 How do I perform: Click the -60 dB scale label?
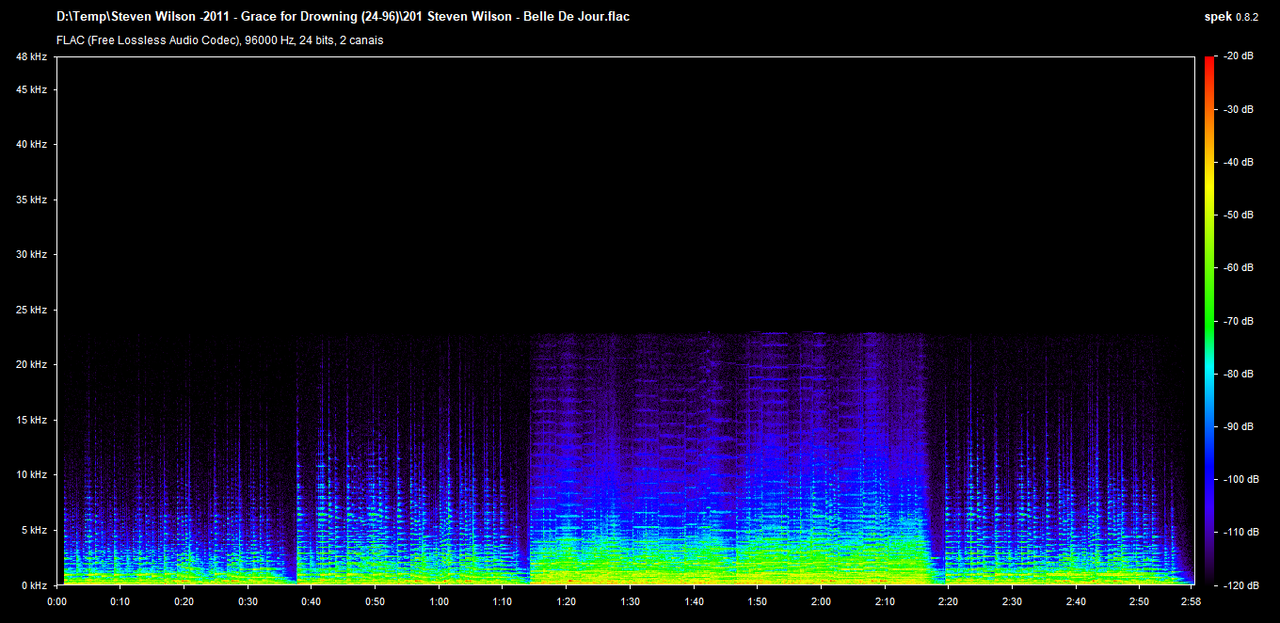[1240, 268]
